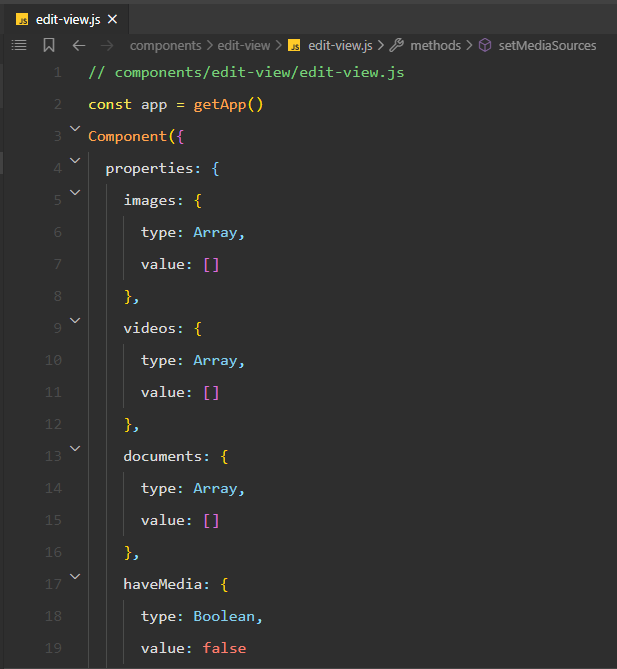Screen dimensions: 617x669
Task: Open the edit-view folder breadcrumb
Action: (x=244, y=46)
